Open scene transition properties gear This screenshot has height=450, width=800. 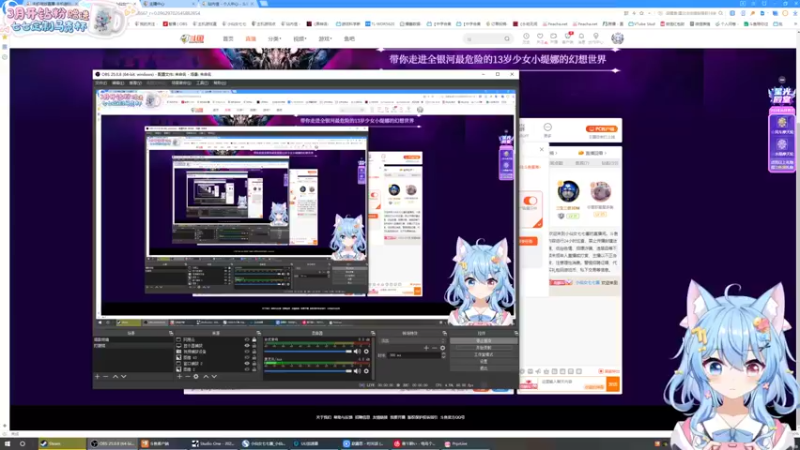point(442,348)
